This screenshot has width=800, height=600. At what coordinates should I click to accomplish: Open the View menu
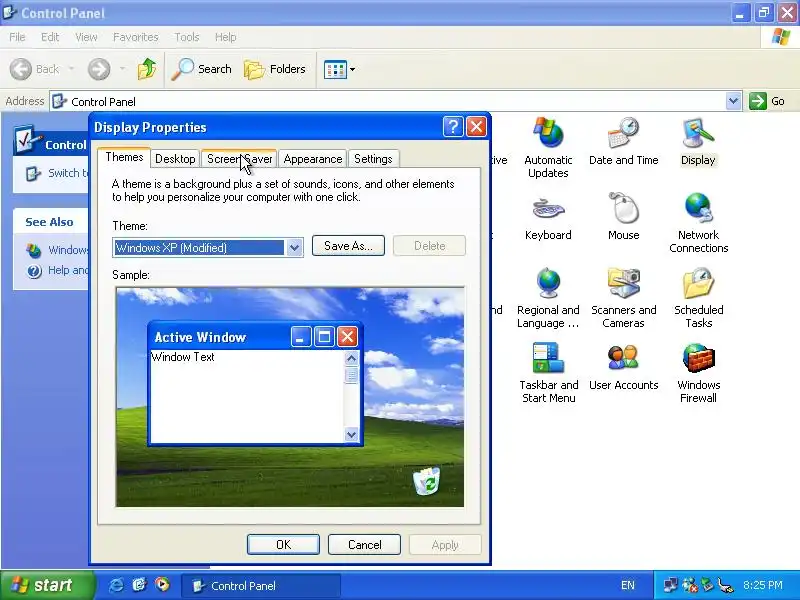point(86,37)
